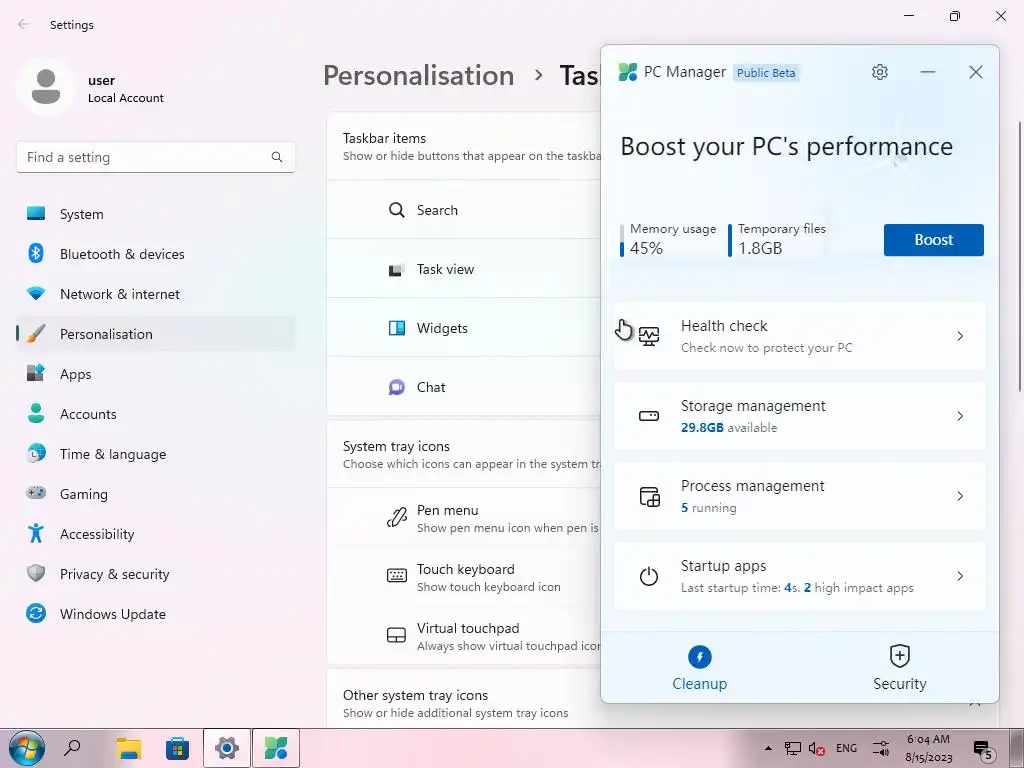
Task: Click the Process management icon
Action: point(649,496)
